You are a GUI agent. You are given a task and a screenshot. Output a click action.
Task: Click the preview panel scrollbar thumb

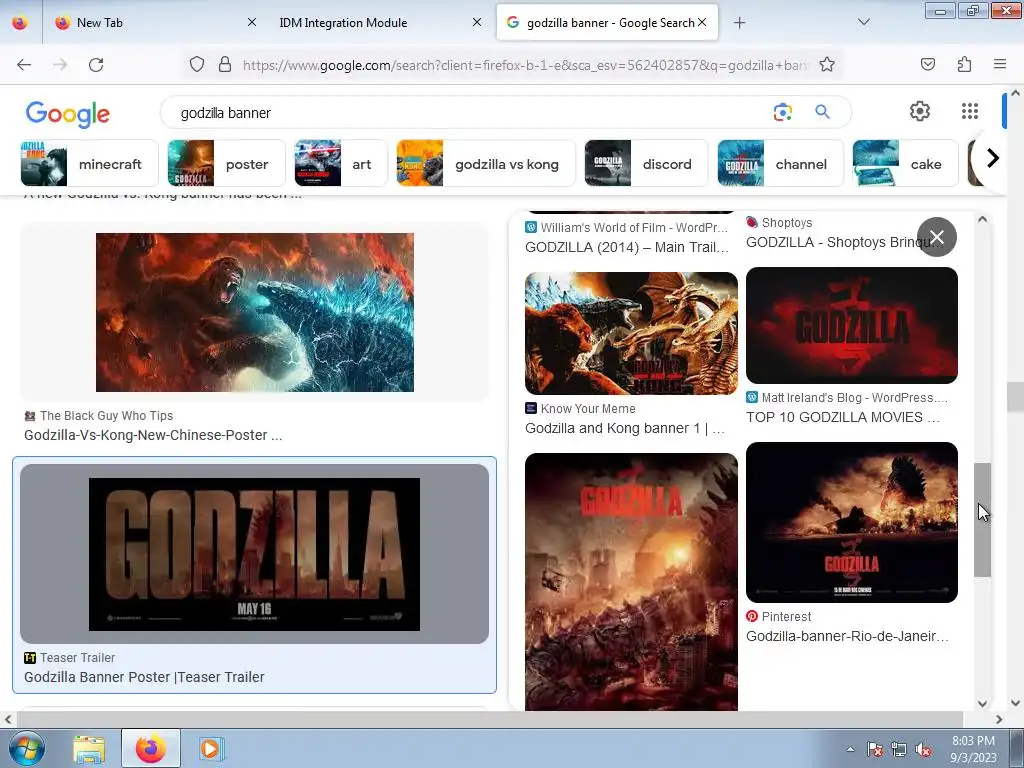pos(982,520)
